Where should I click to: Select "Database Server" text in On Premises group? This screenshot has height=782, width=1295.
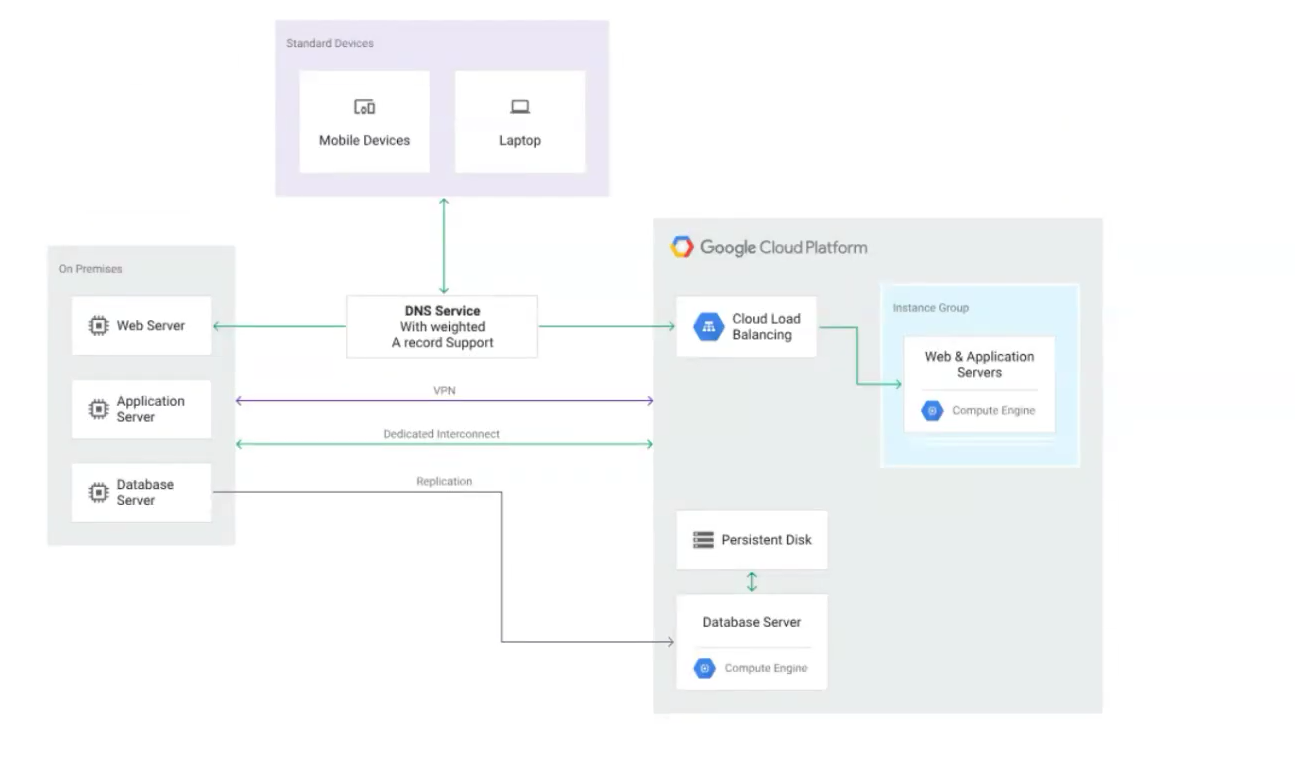tap(146, 492)
